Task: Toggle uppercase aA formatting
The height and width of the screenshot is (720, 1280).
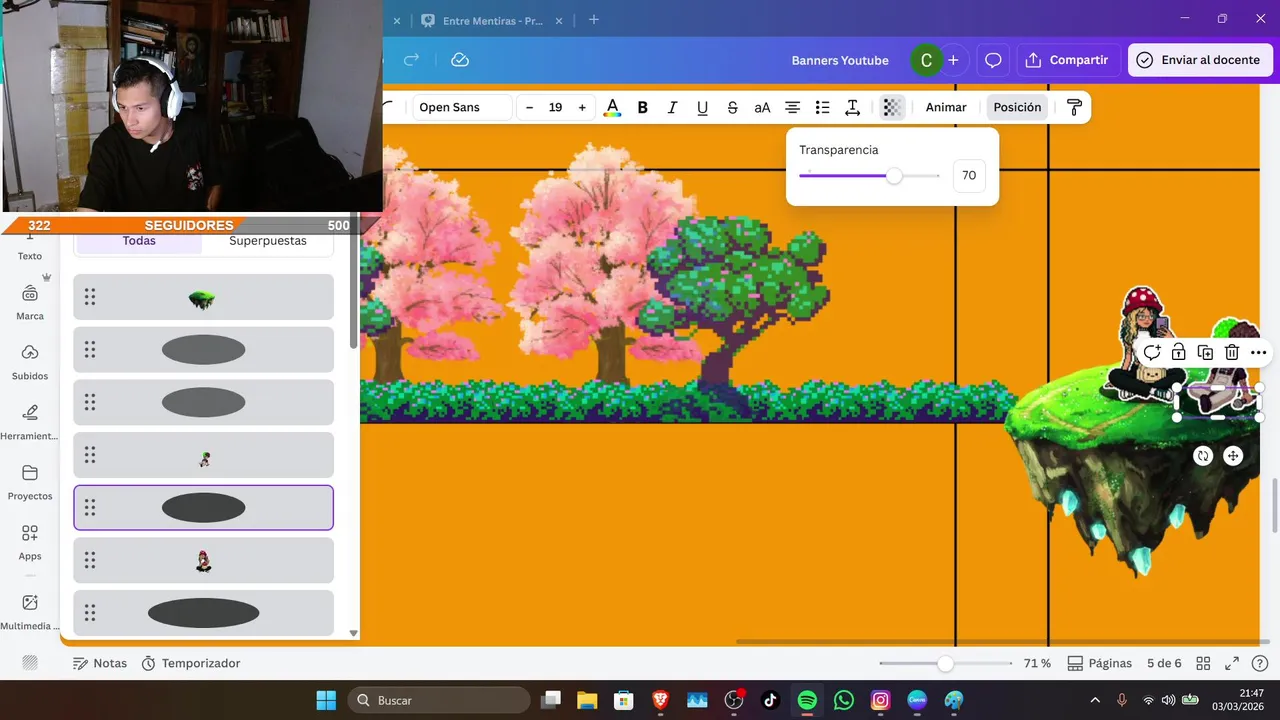Action: [762, 107]
